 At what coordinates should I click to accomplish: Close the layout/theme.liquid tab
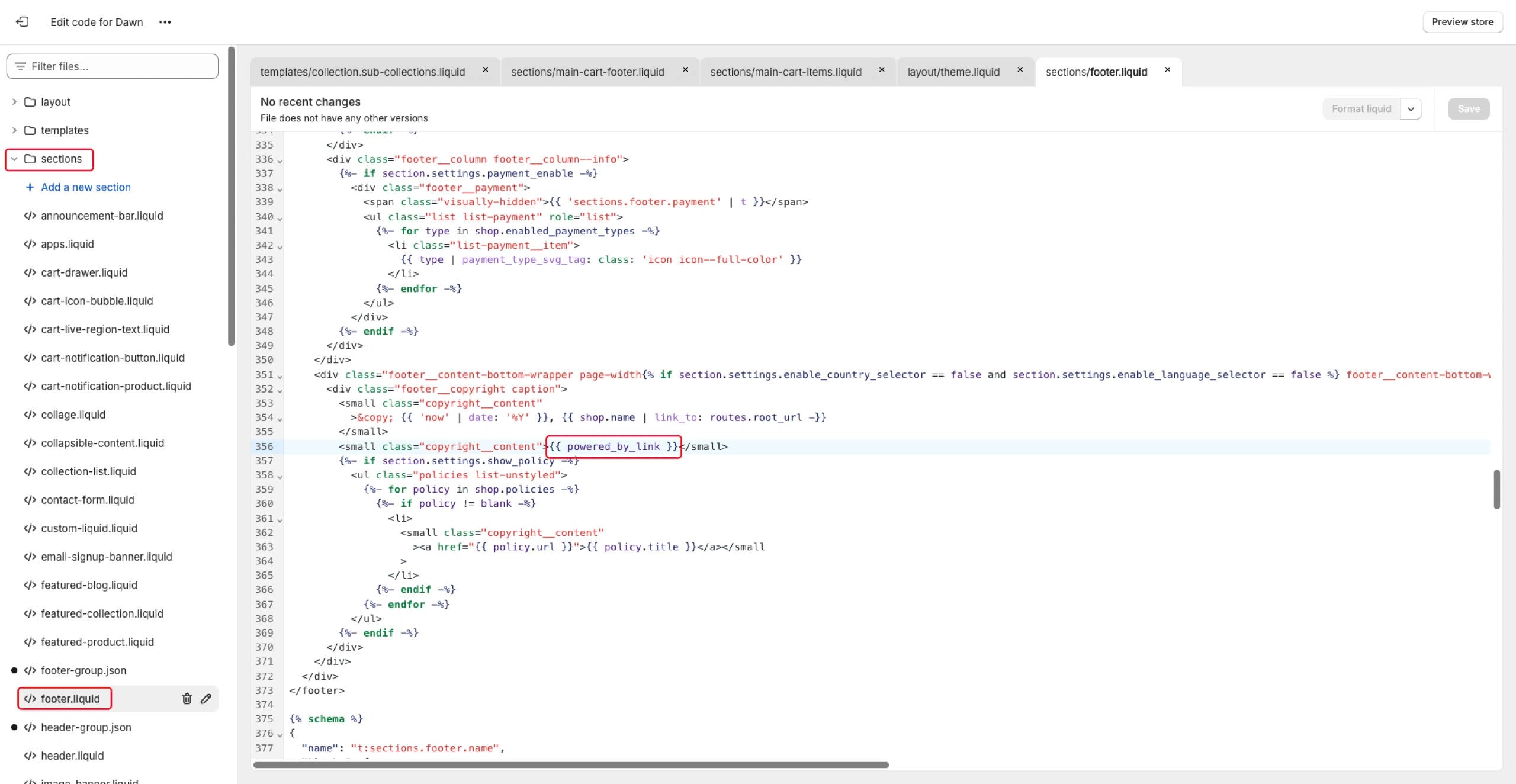1020,70
